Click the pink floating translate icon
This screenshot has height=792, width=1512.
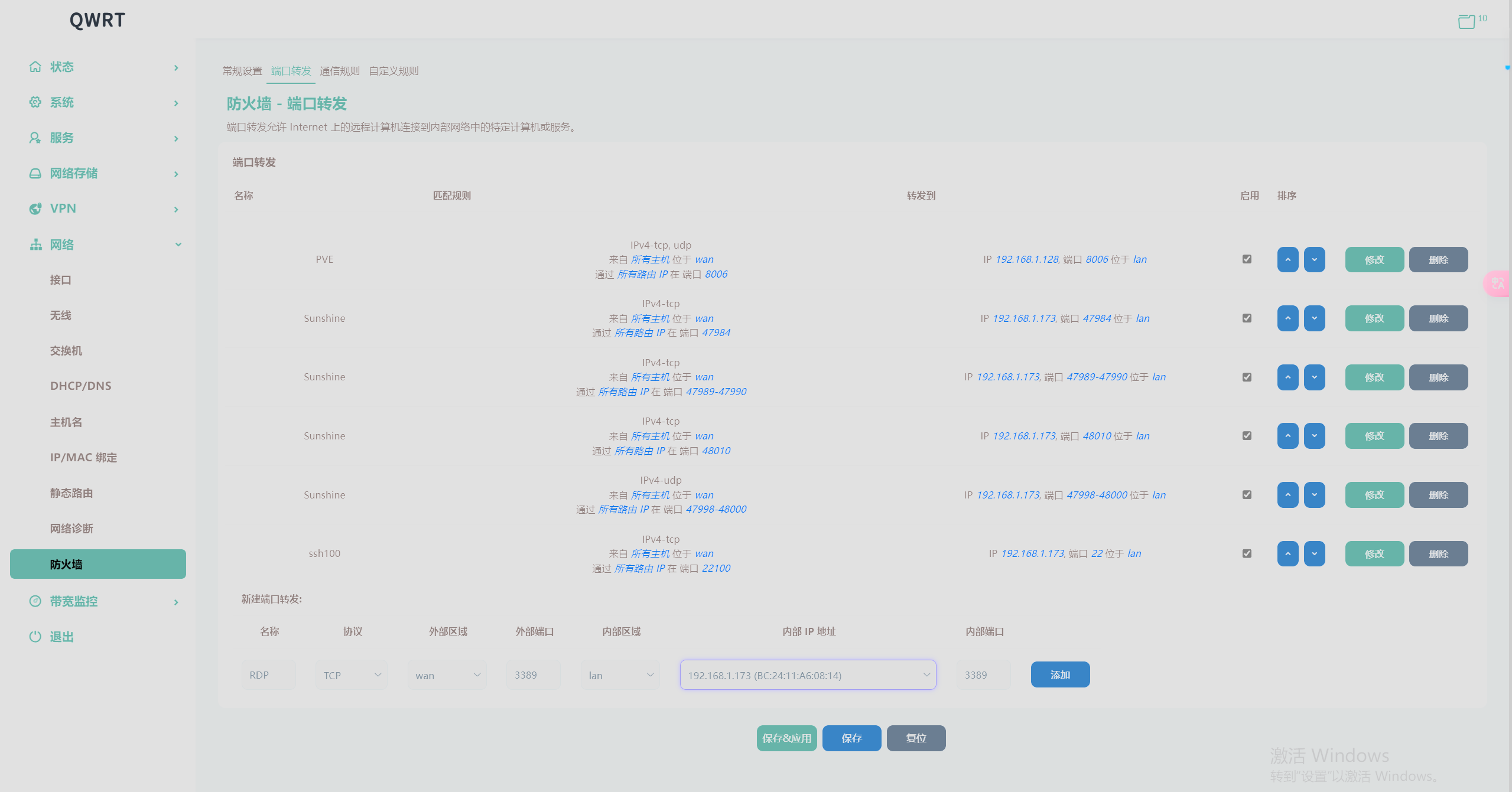[x=1498, y=283]
